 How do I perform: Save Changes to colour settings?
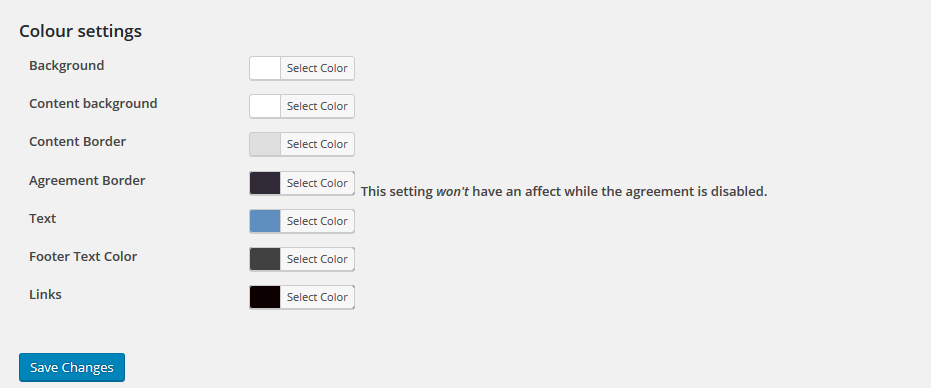pos(72,367)
